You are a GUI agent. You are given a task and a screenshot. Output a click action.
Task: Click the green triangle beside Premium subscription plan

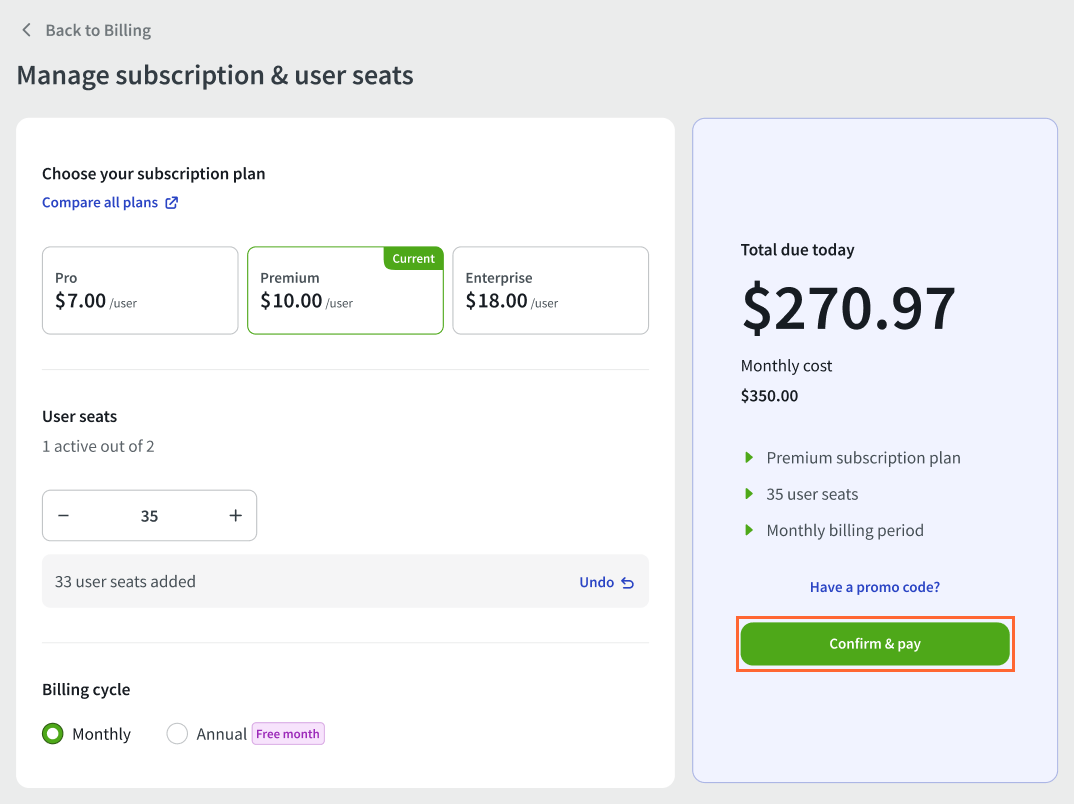tap(748, 457)
